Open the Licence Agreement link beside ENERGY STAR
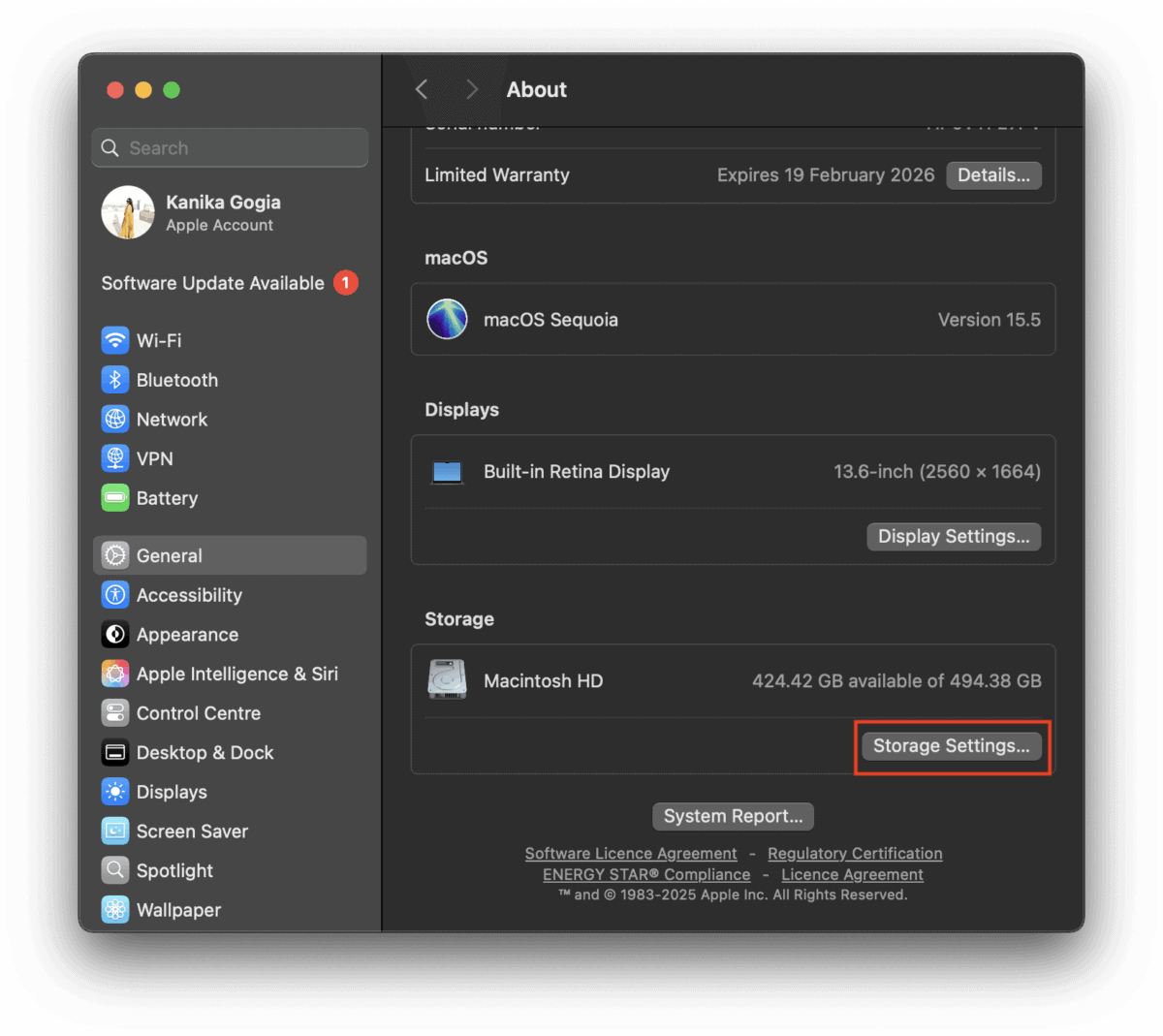Viewport: 1163px width, 1036px height. tap(853, 874)
